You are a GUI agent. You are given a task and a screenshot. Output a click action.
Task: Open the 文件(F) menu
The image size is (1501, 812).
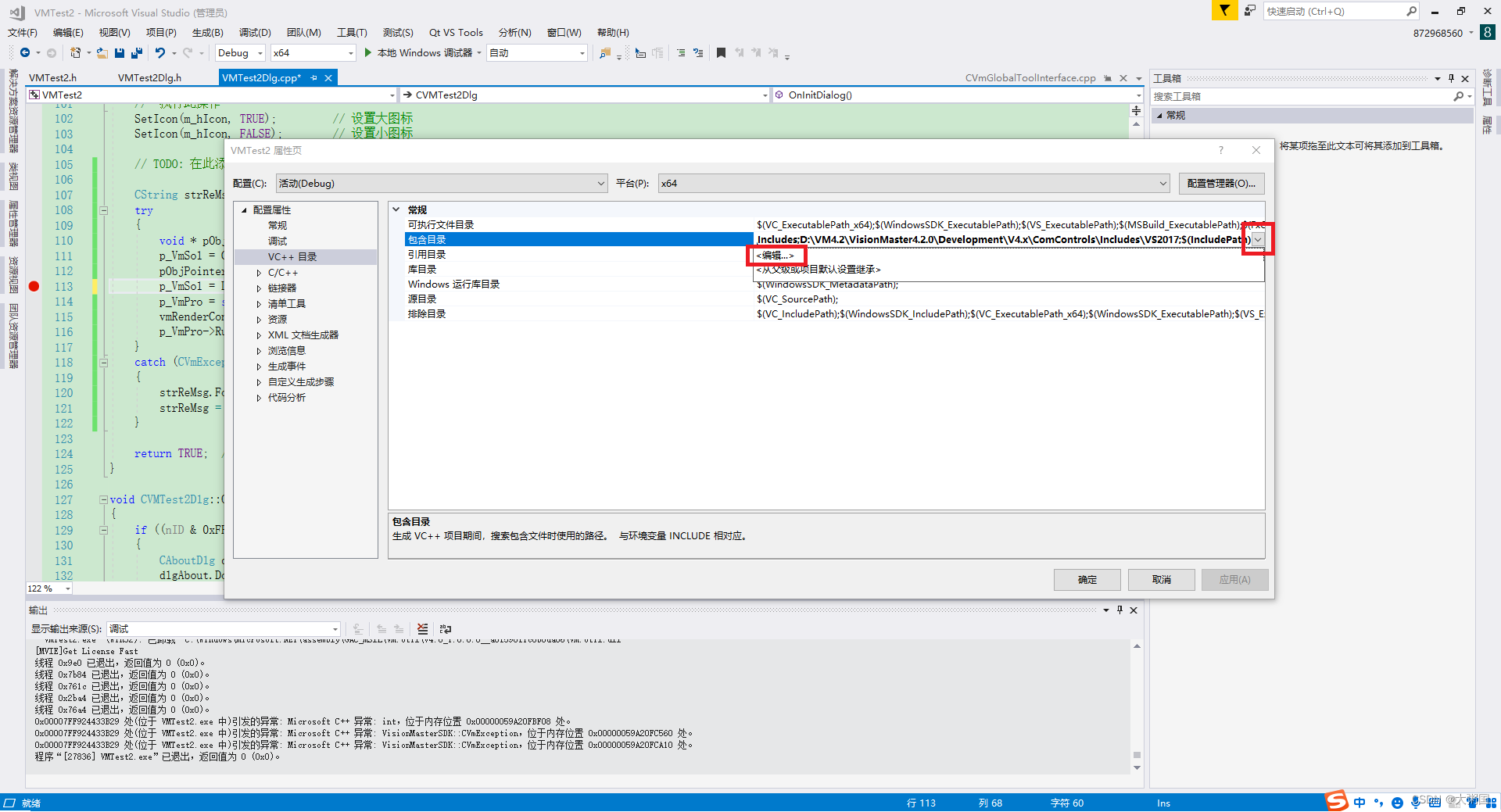(22, 32)
